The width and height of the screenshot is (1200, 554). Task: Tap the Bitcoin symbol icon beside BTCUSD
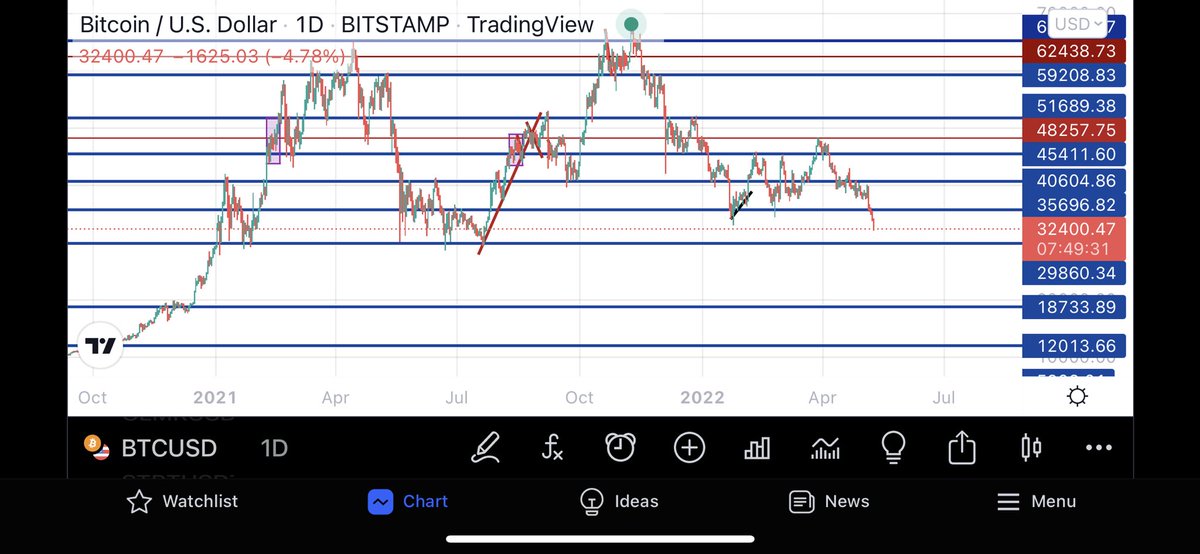point(97,447)
